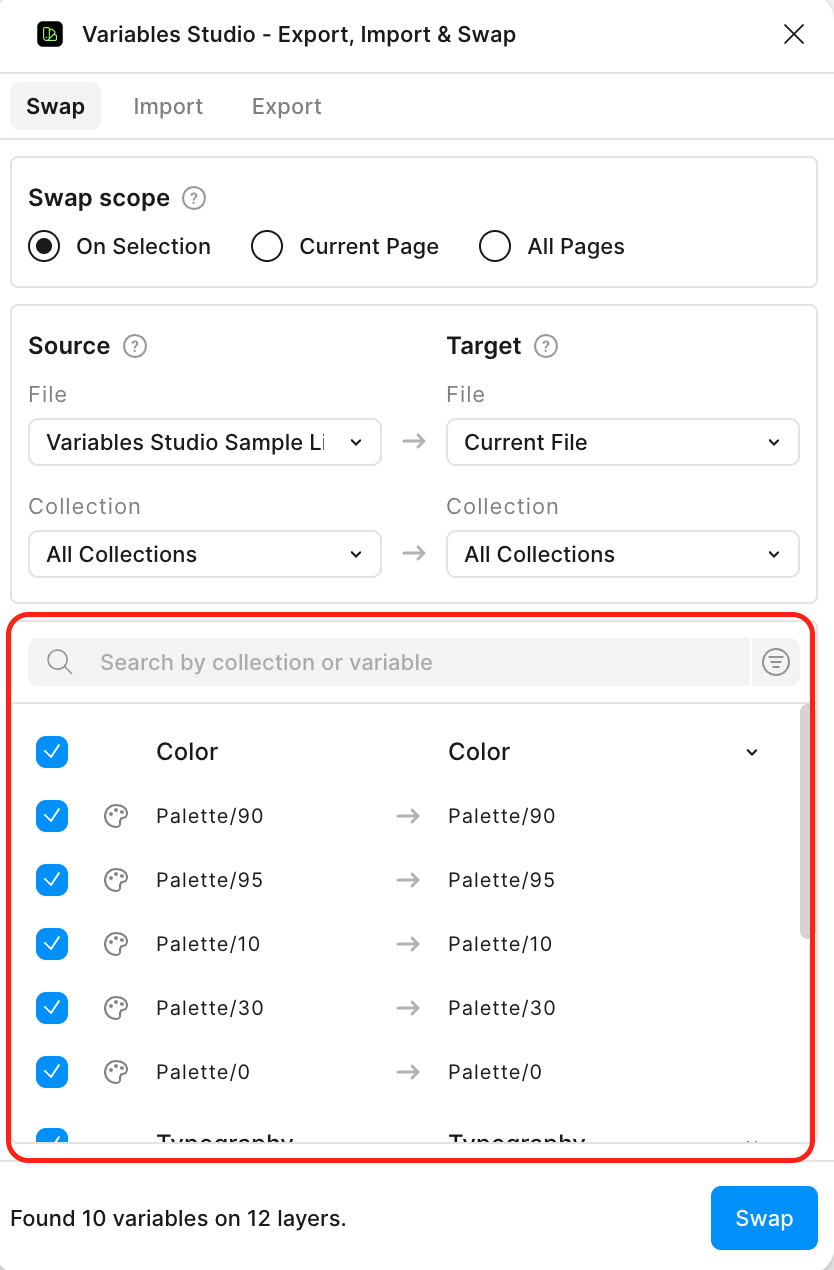Open the source File dropdown
Image resolution: width=834 pixels, height=1270 pixels.
click(x=204, y=442)
